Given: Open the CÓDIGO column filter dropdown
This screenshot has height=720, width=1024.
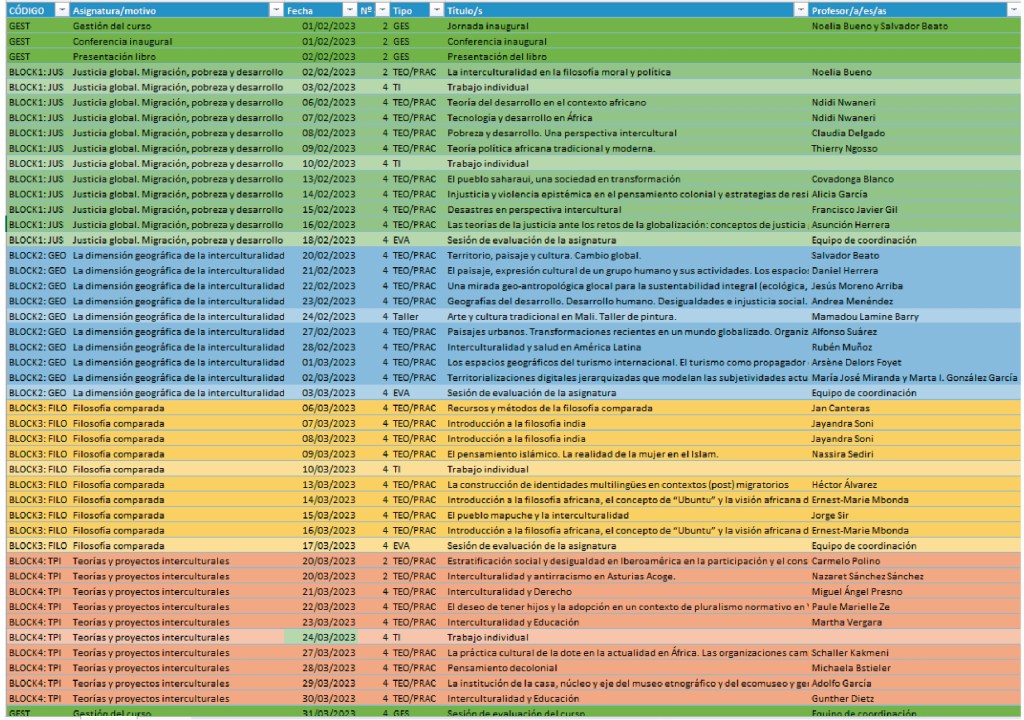Looking at the screenshot, I should pos(61,9).
